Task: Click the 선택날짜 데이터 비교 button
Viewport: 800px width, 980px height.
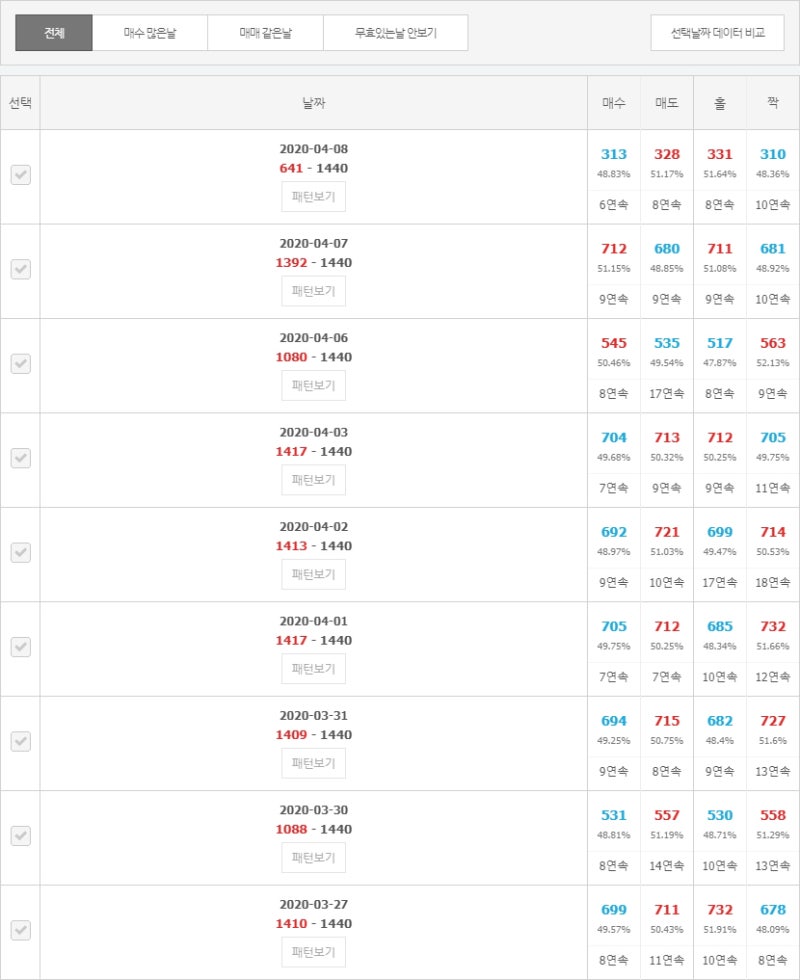Action: click(x=718, y=32)
